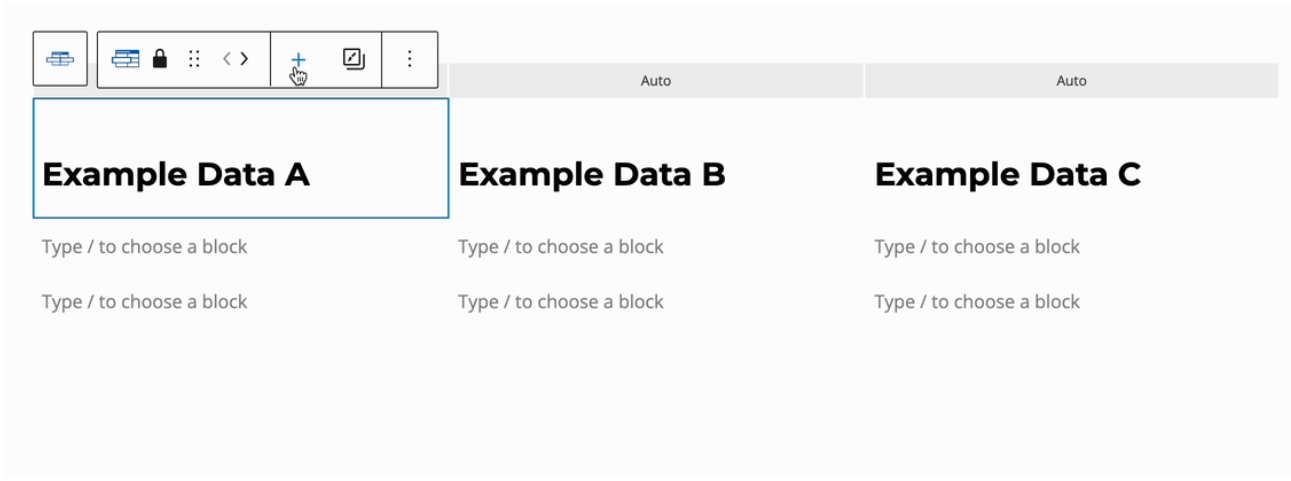Select the Example Data A heading

click(176, 175)
